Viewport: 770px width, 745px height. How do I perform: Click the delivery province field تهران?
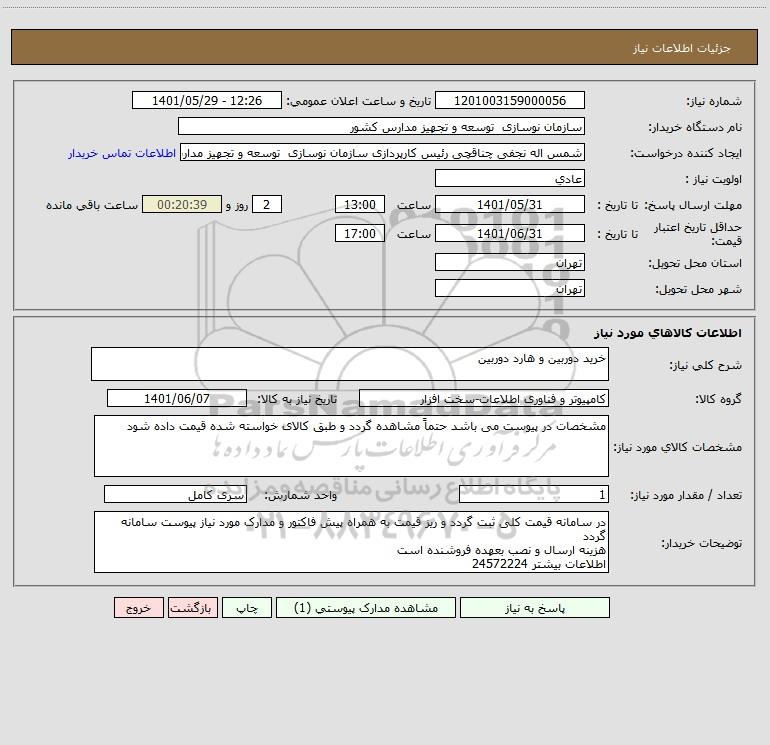[x=510, y=262]
